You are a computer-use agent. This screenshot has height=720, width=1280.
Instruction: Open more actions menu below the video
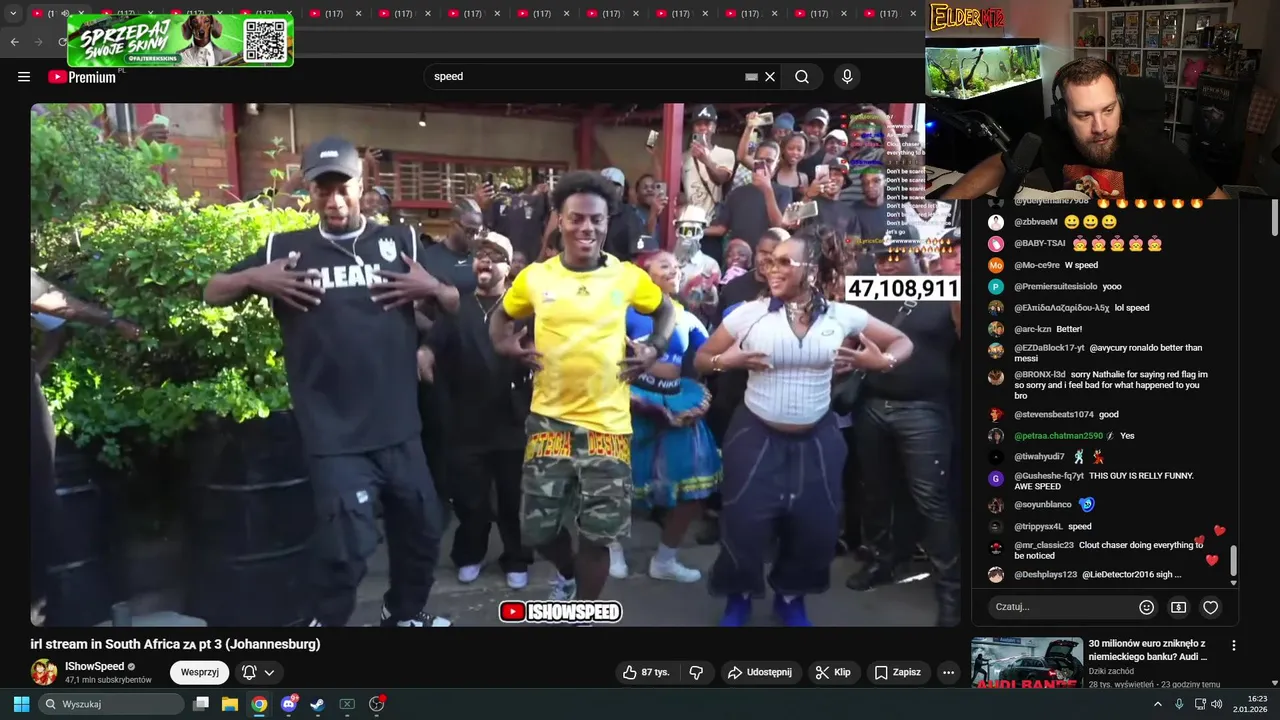tap(948, 672)
